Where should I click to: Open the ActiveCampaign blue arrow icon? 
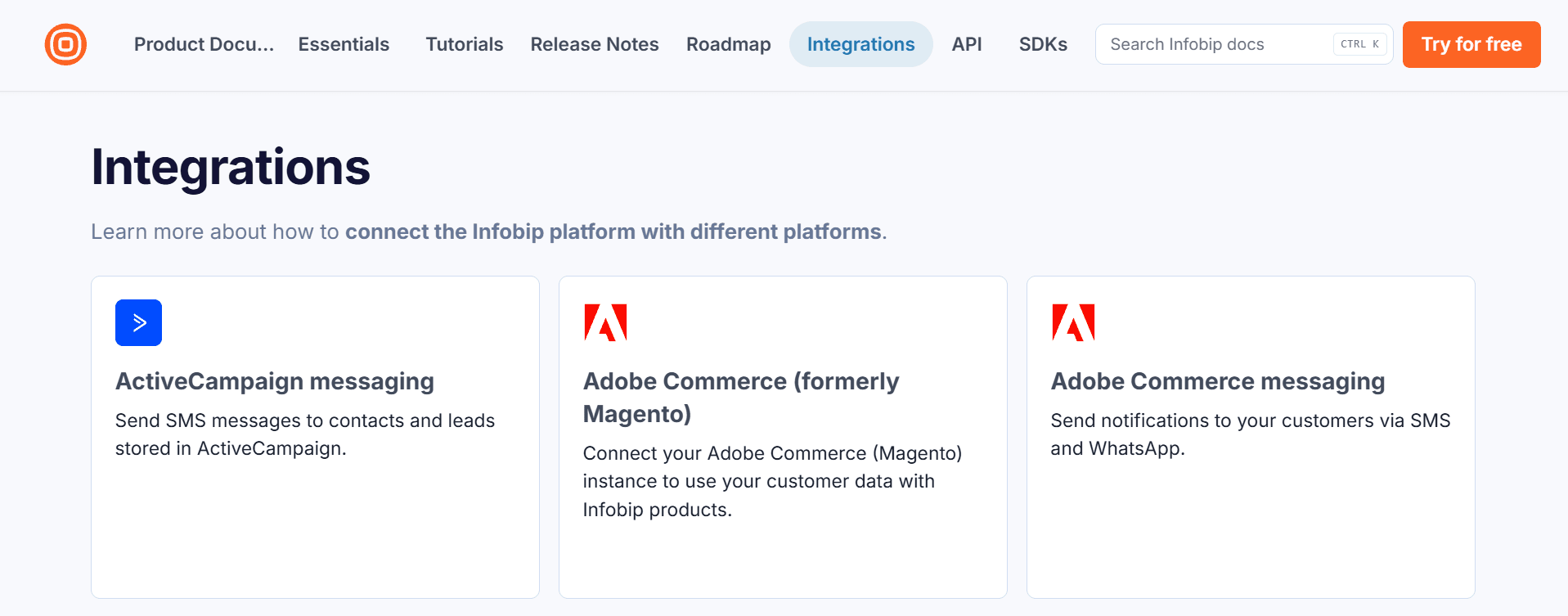(x=138, y=322)
